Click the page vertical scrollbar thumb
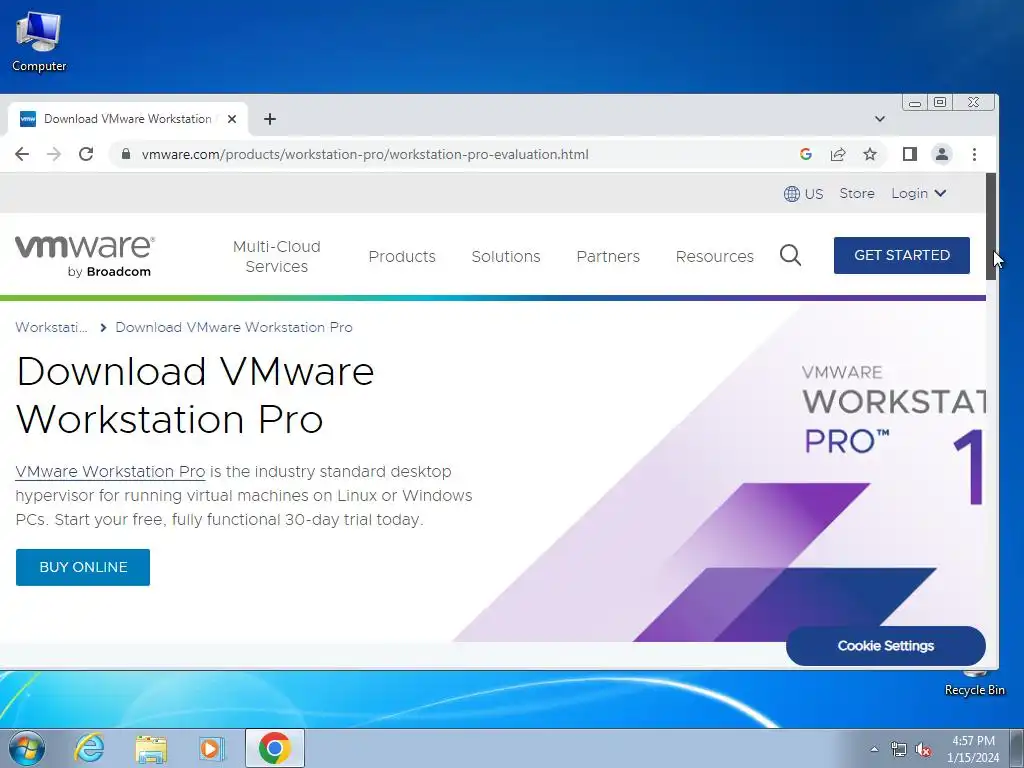This screenshot has width=1024, height=768. [991, 226]
